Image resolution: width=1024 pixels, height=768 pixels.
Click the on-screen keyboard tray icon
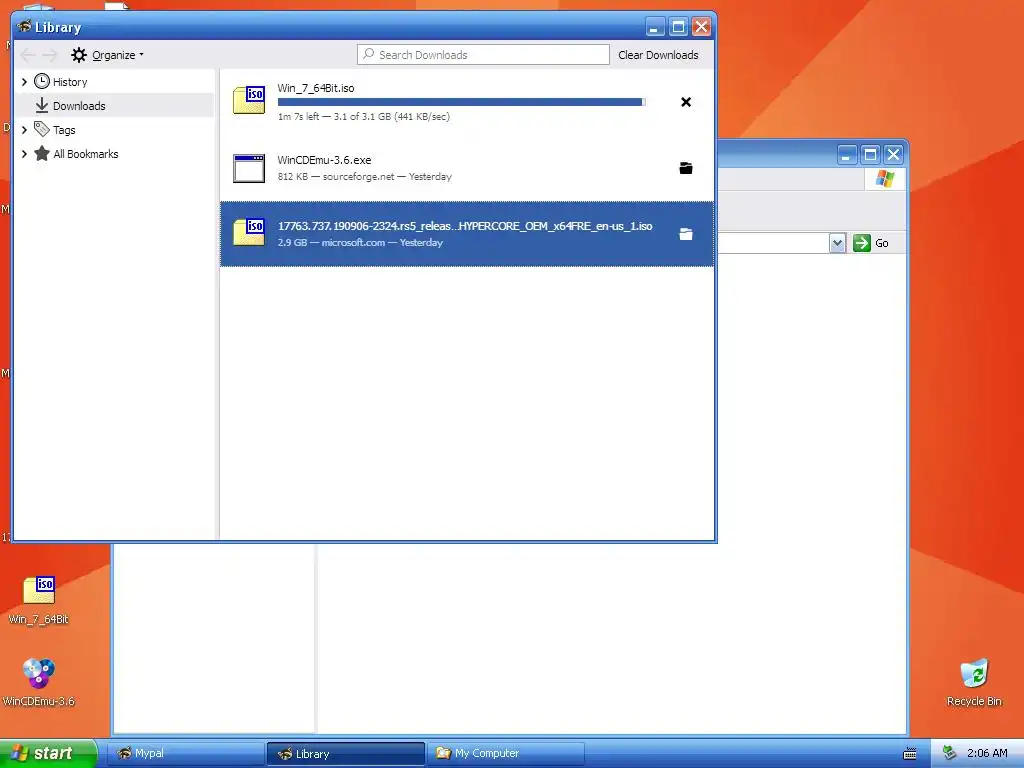pyautogui.click(x=910, y=754)
